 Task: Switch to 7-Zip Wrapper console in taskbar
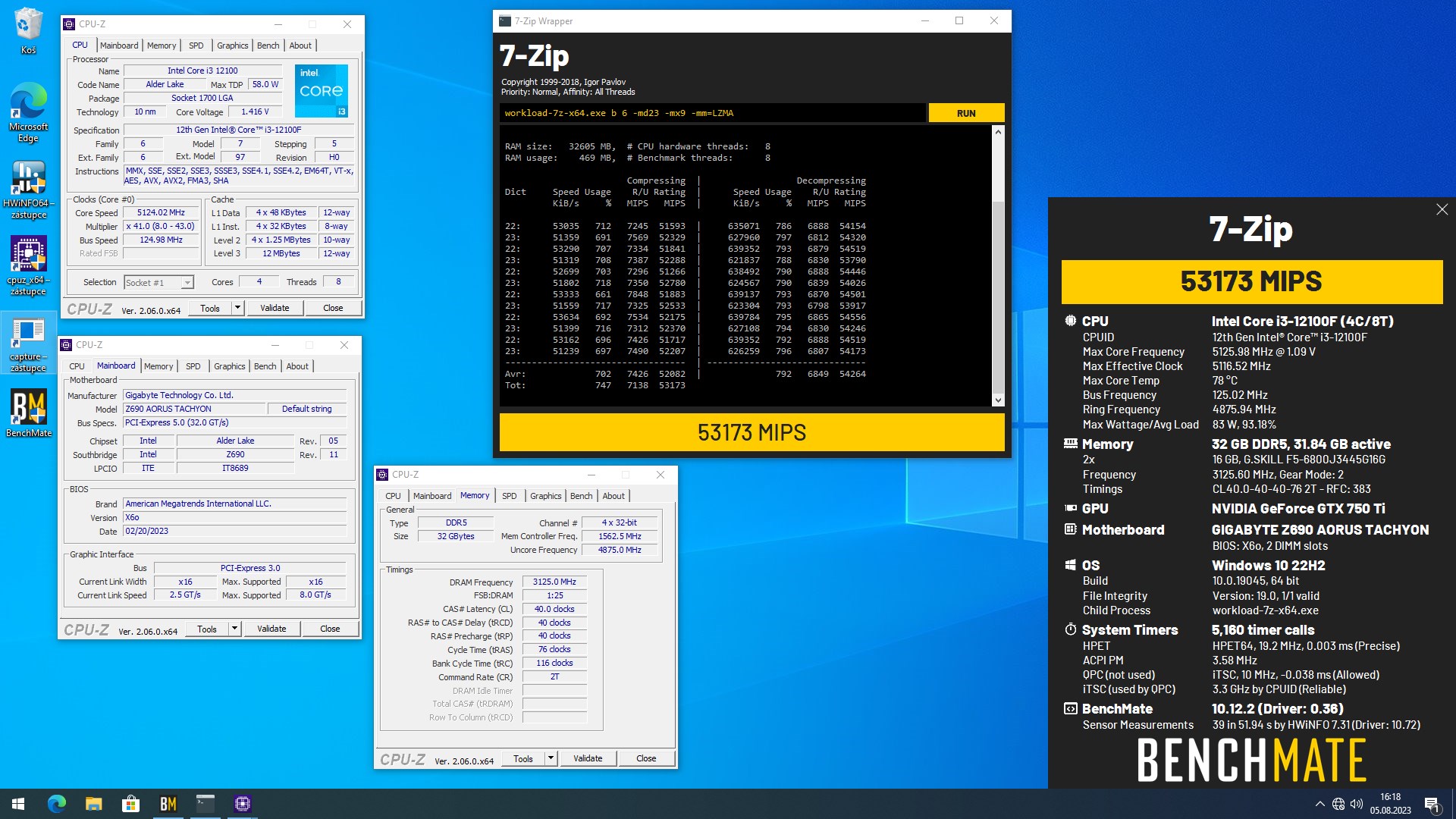click(205, 804)
